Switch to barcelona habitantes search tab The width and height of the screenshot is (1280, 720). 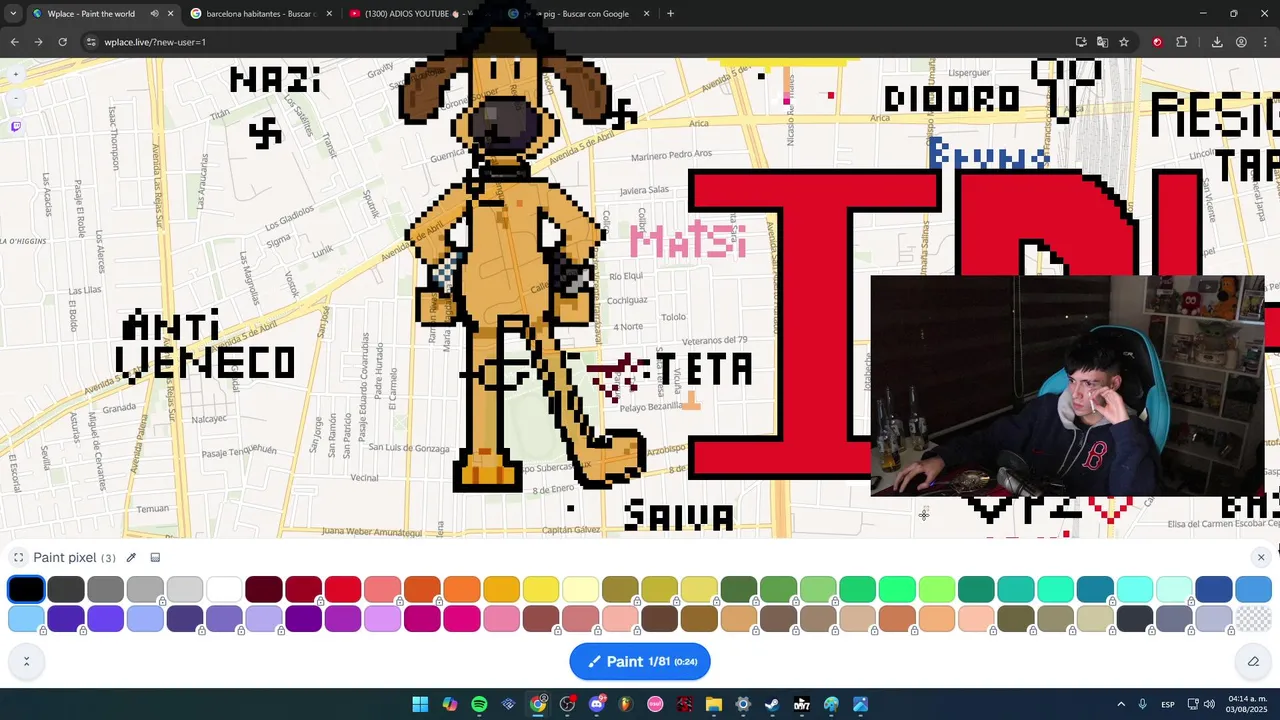[x=261, y=14]
